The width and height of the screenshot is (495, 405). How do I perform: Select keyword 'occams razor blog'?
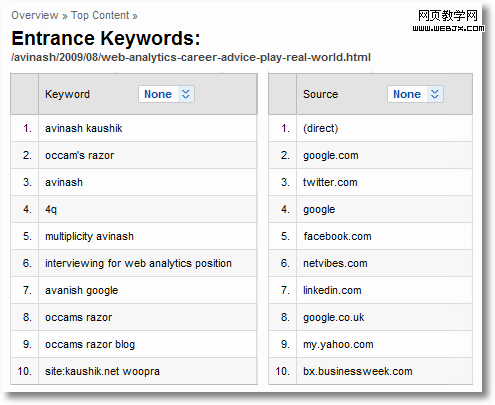(x=90, y=344)
